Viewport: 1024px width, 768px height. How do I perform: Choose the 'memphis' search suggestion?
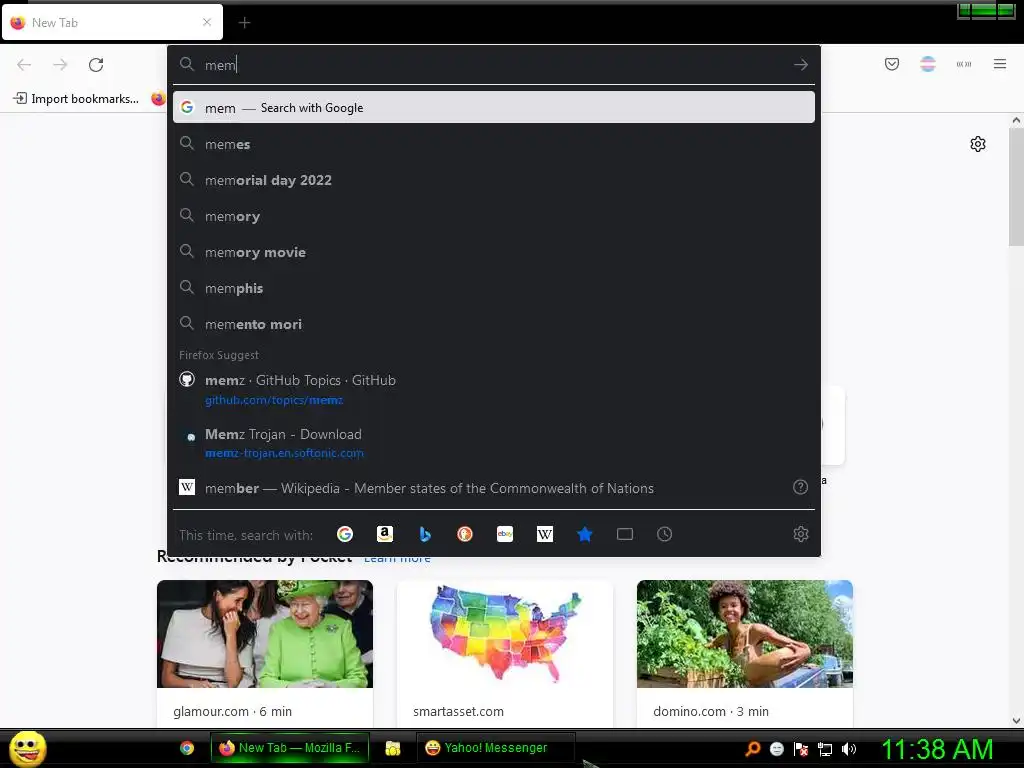point(494,287)
